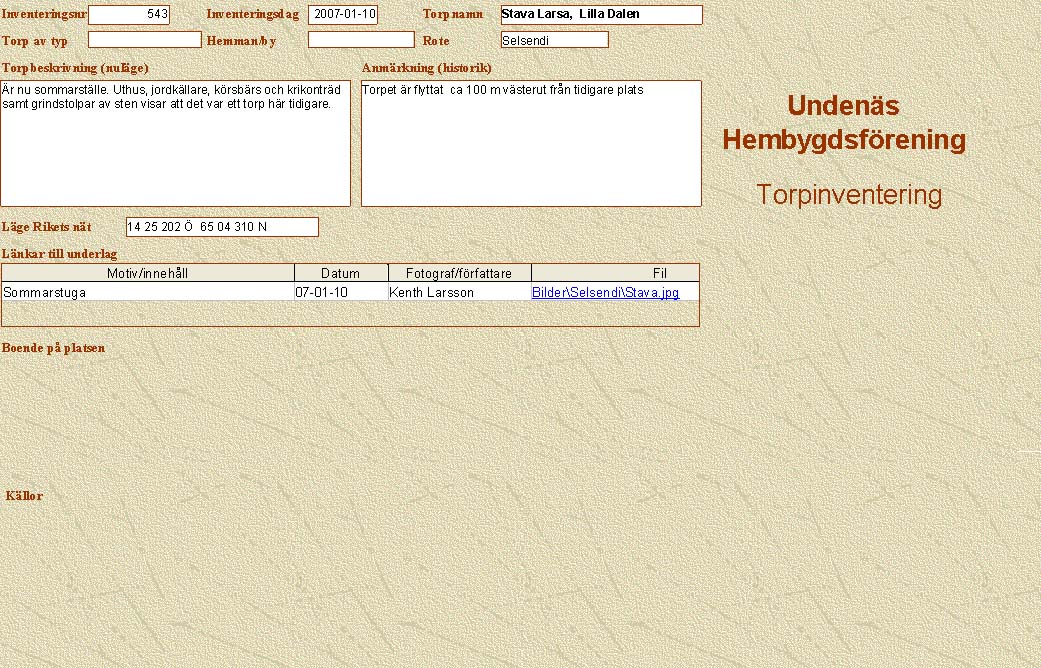Click the Torpnamn field with Stava Larsa

click(601, 15)
